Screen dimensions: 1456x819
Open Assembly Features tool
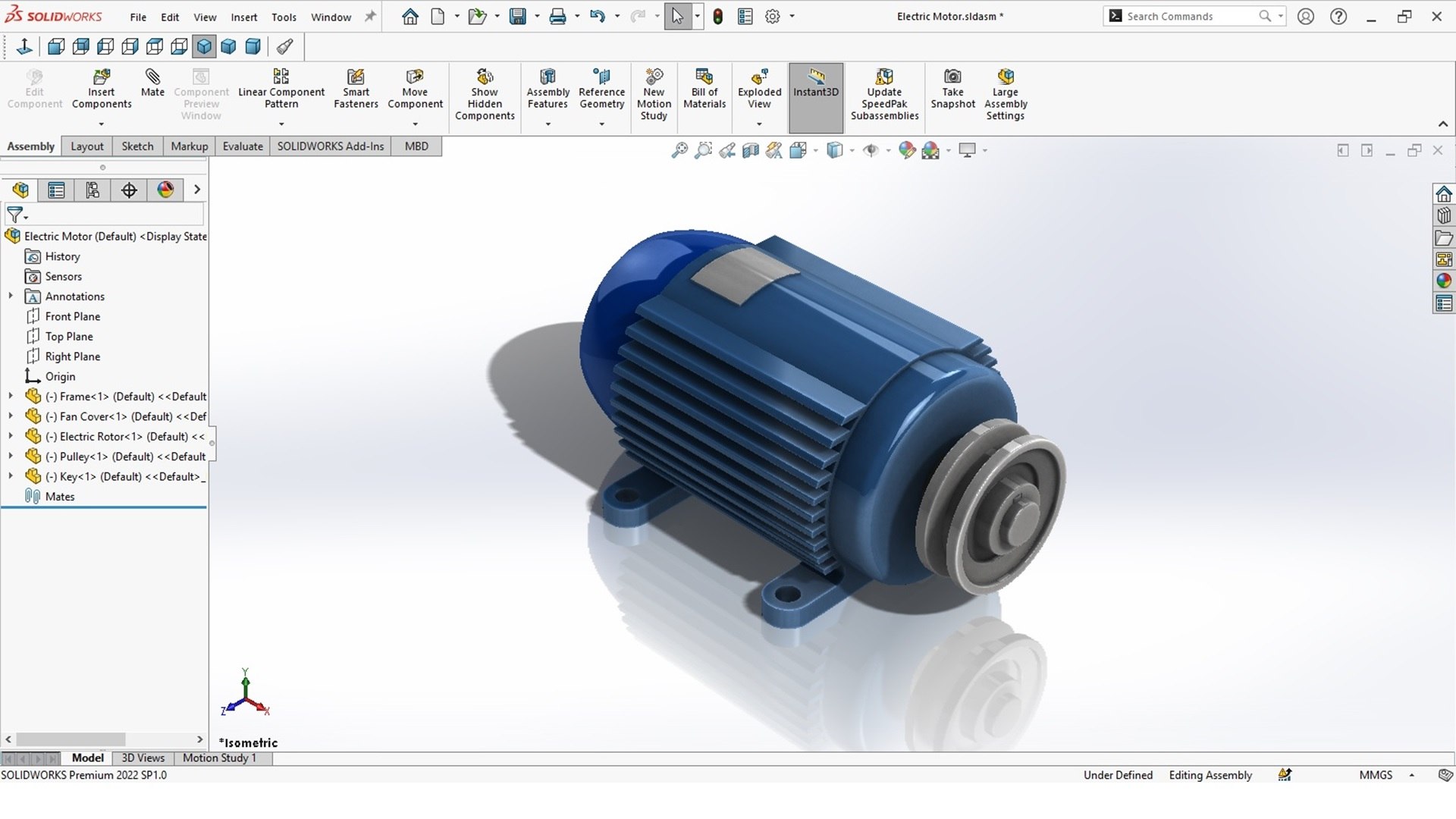548,89
